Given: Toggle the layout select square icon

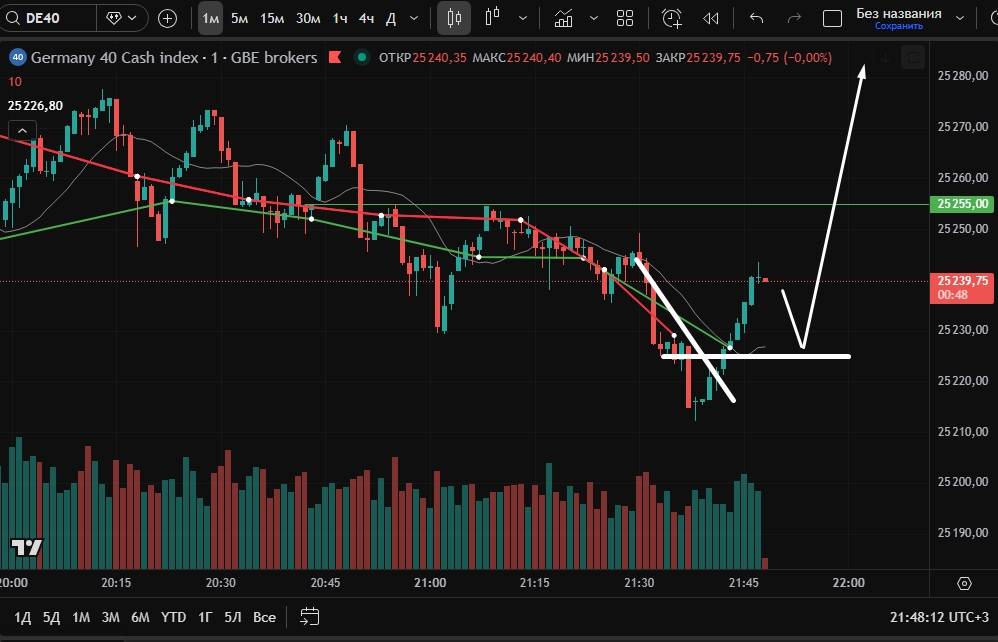Looking at the screenshot, I should [832, 18].
